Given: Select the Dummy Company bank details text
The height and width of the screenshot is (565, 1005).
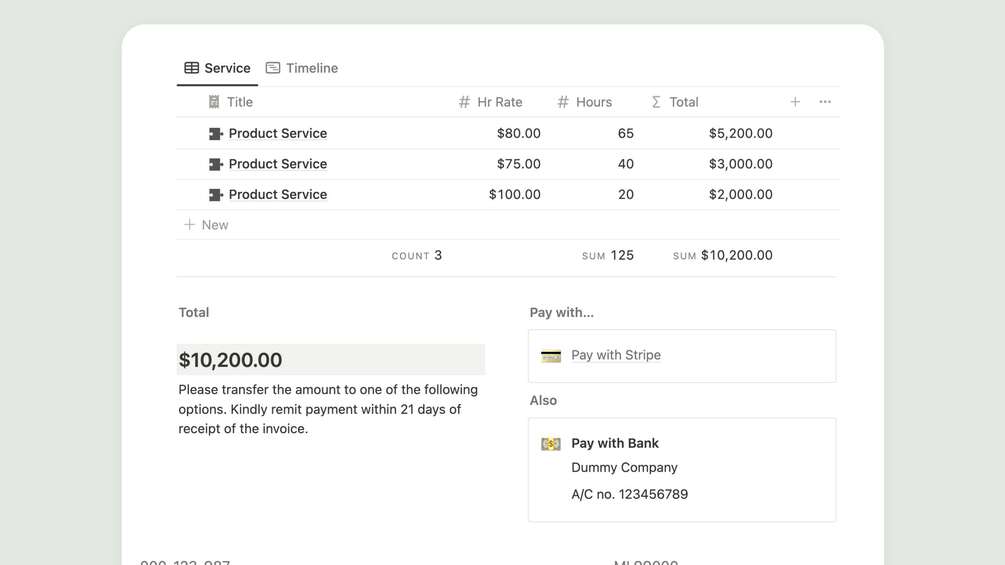Looking at the screenshot, I should tap(624, 468).
